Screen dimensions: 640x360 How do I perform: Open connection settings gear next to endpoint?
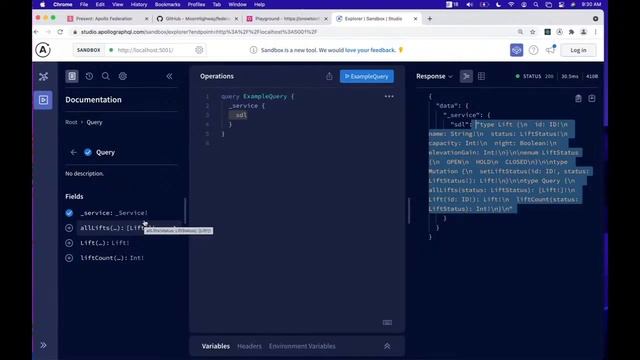tap(199, 50)
